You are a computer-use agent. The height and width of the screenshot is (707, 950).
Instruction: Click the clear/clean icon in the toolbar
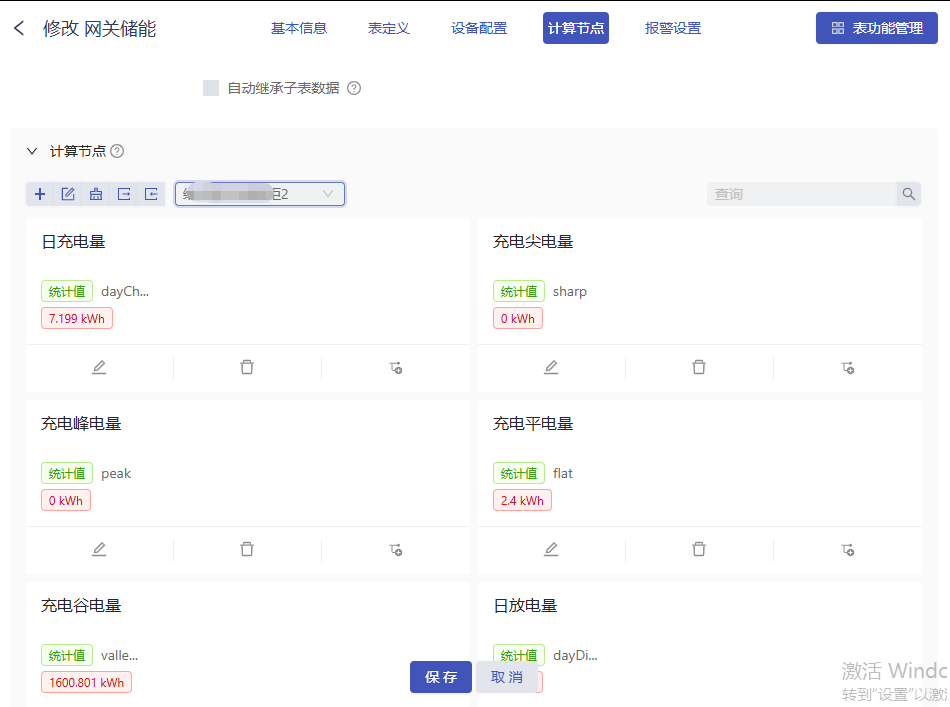tap(95, 194)
